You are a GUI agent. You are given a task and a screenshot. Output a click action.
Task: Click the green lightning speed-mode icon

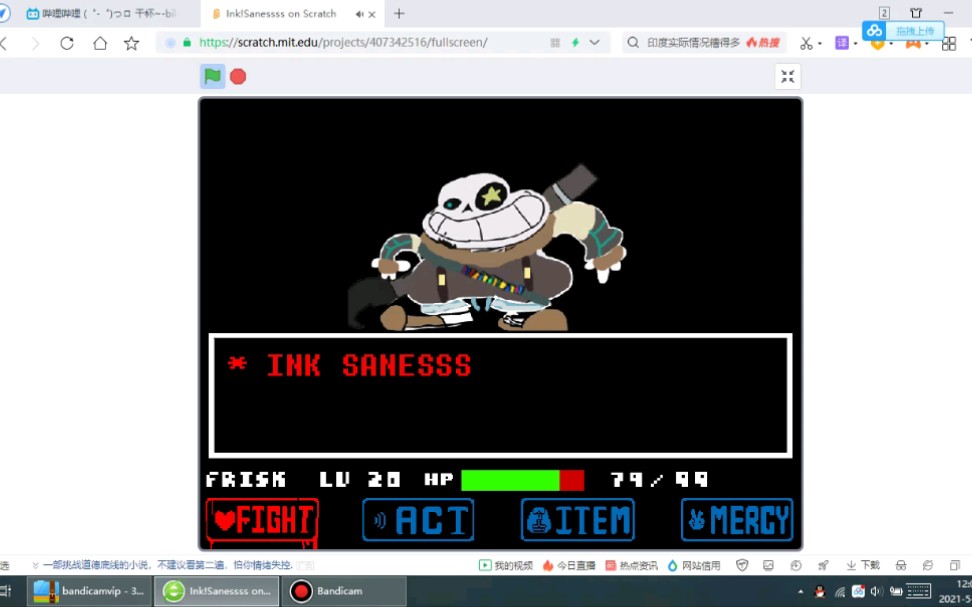pyautogui.click(x=575, y=43)
